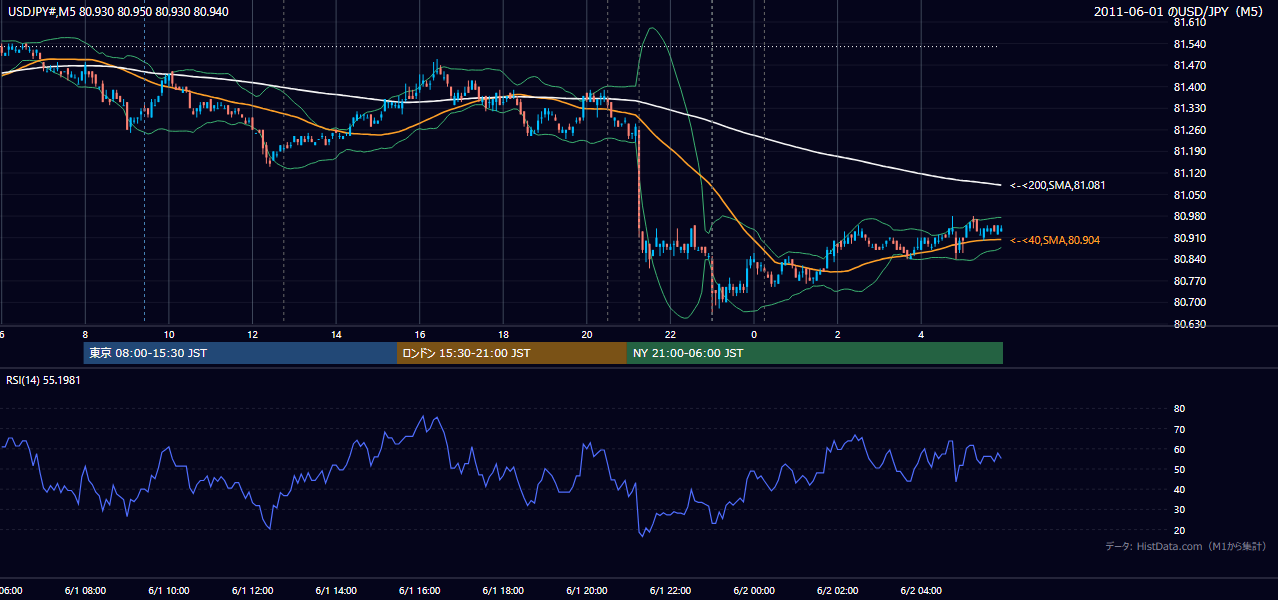Click the 6/1 08:00 time label
Screen dimensions: 1278x600
pyautogui.click(x=85, y=591)
